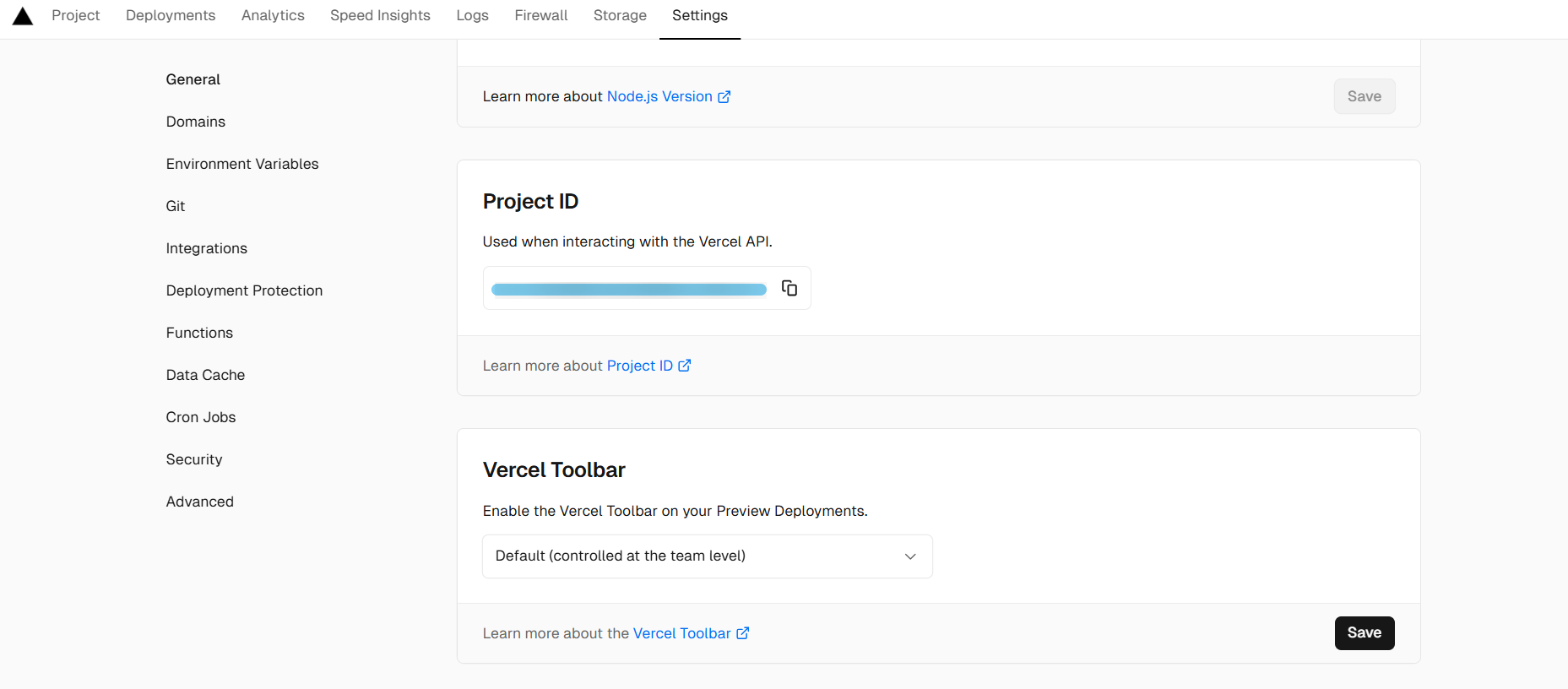Click the Save button for Node.js Version
Image resolution: width=1568 pixels, height=689 pixels.
click(x=1364, y=97)
